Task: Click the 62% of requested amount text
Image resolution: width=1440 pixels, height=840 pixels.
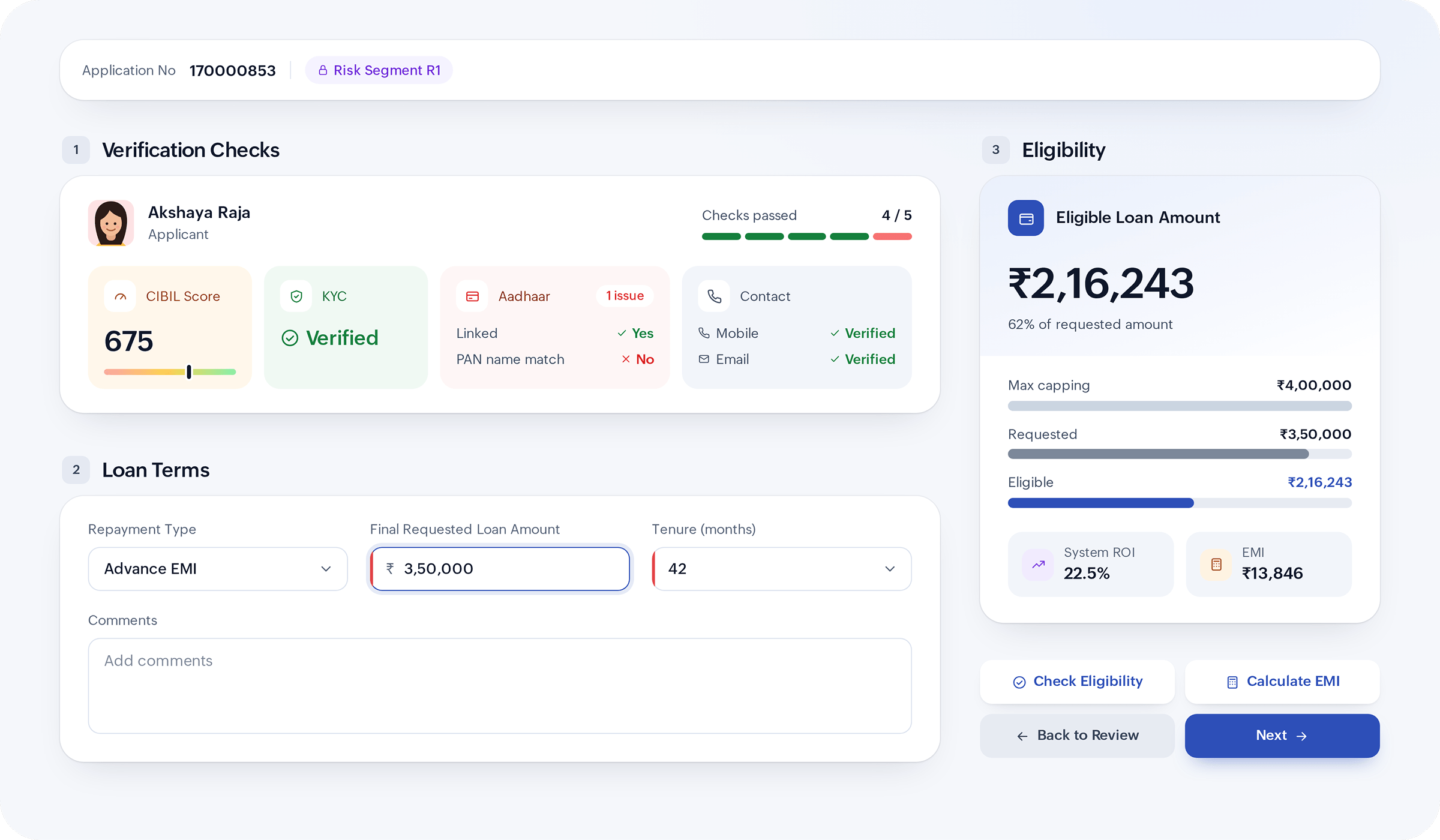Action: 1090,325
